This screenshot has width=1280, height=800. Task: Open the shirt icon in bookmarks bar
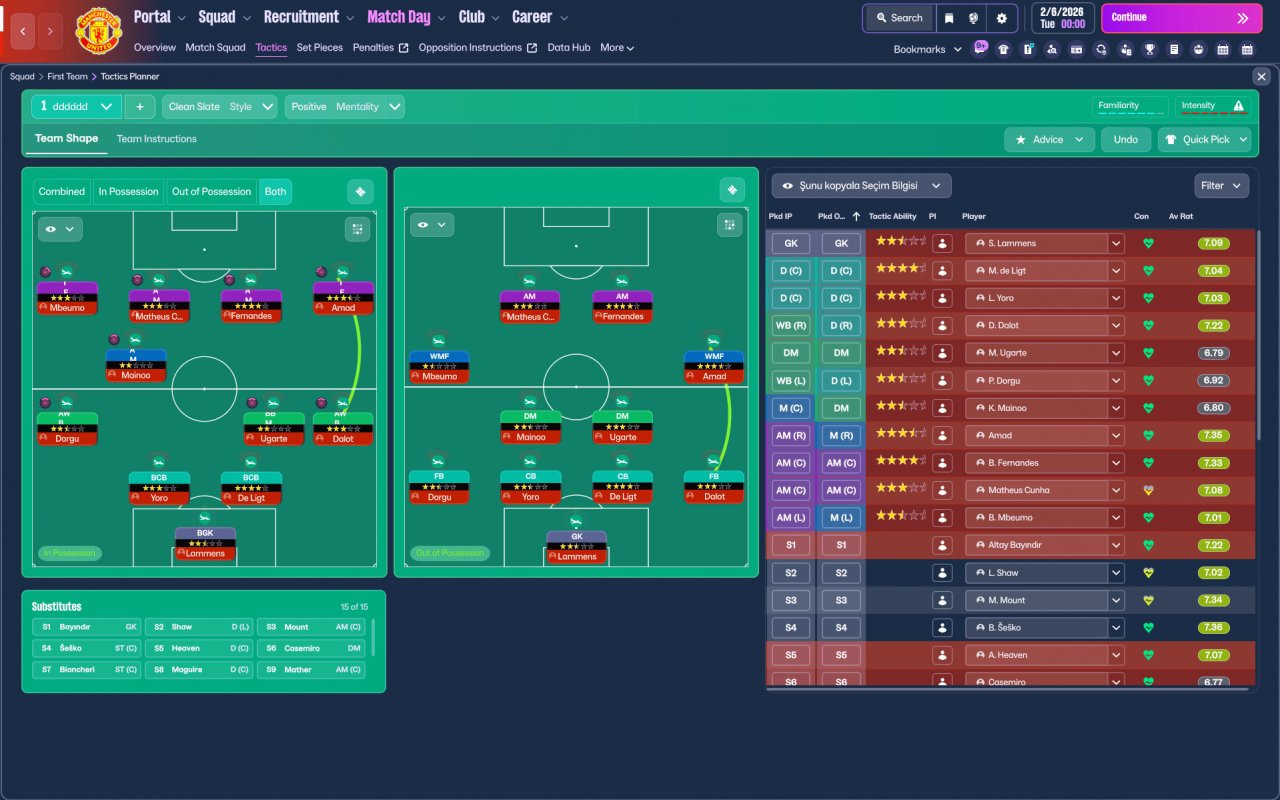click(1003, 49)
